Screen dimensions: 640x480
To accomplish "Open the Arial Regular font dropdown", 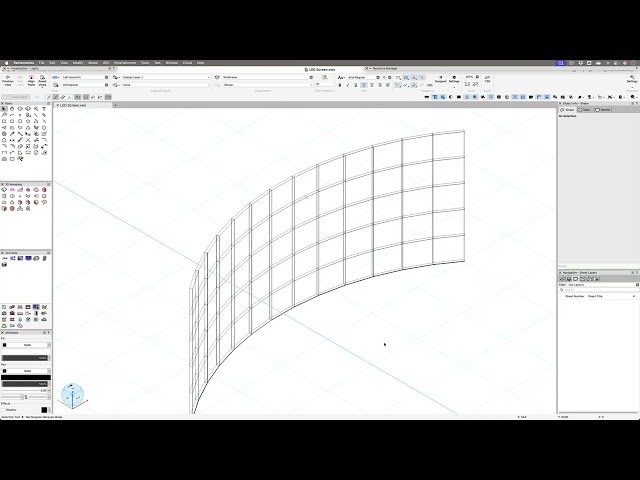I will 362,77.
